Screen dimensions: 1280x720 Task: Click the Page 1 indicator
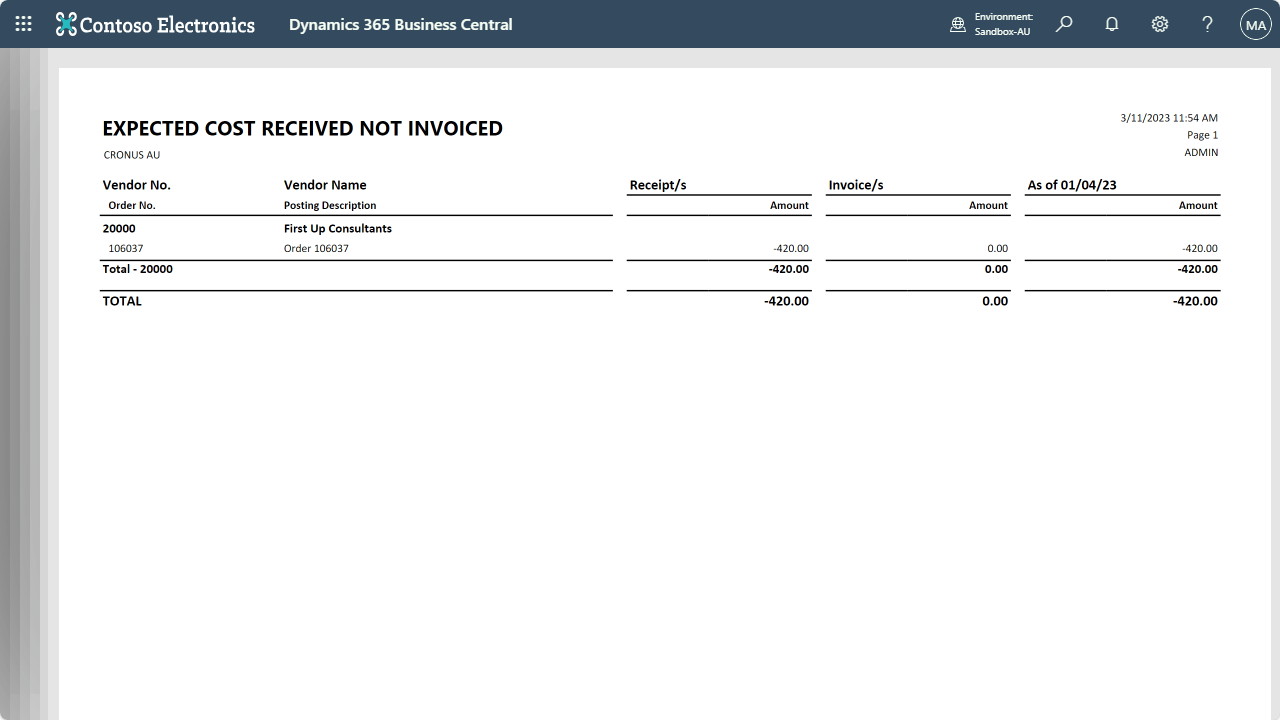pyautogui.click(x=1202, y=135)
